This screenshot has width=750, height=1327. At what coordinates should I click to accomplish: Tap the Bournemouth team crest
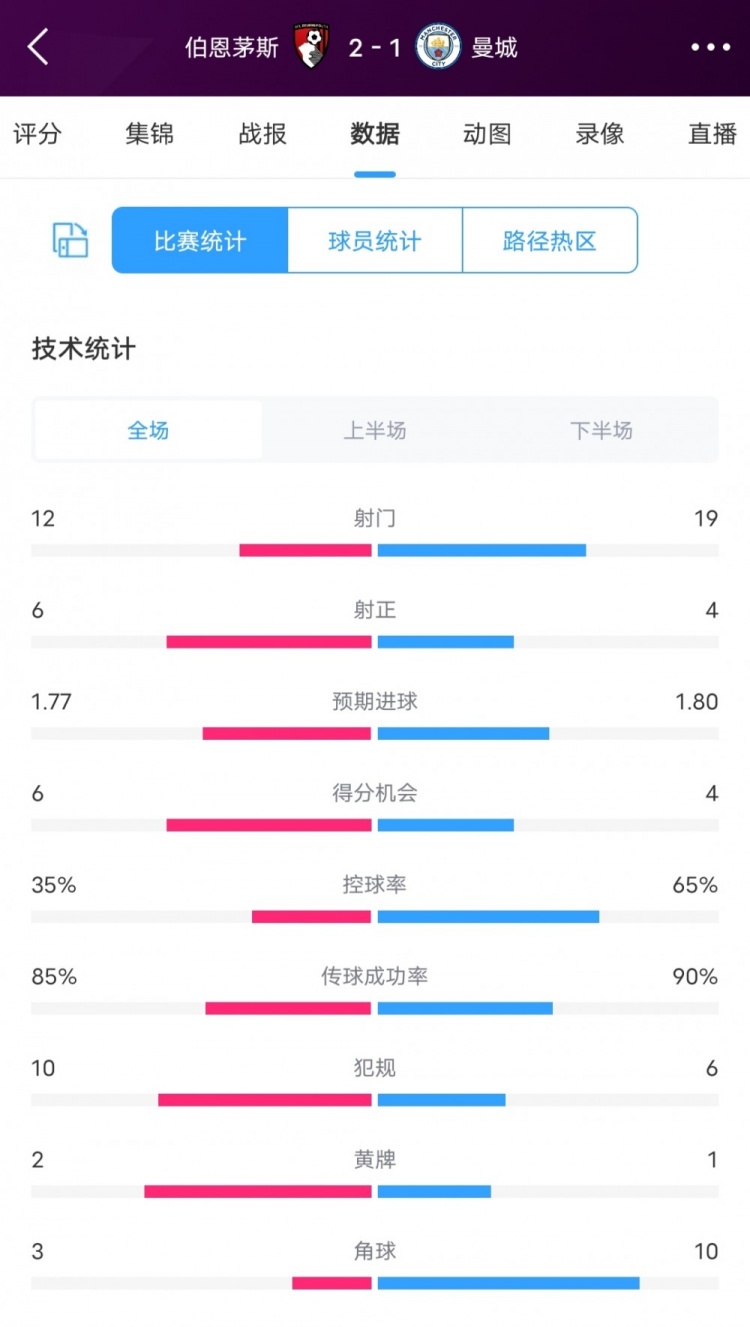[x=311, y=47]
